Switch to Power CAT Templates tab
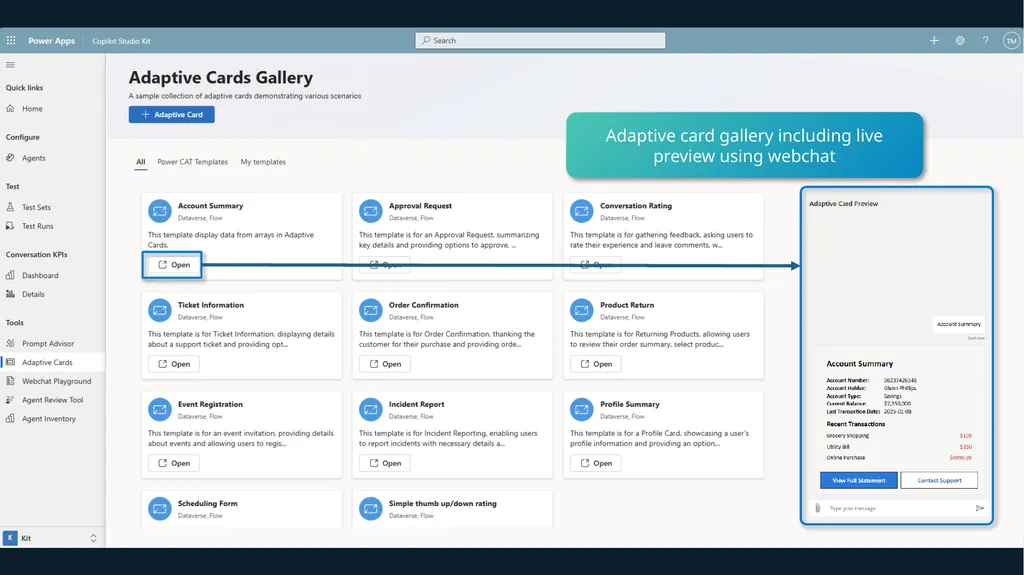This screenshot has height=575, width=1024. [x=193, y=162]
